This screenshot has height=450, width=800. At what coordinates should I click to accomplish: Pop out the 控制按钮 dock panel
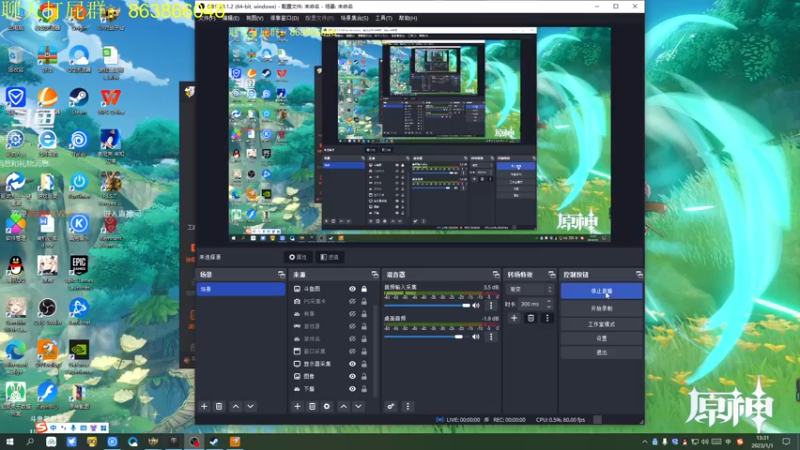(x=639, y=274)
